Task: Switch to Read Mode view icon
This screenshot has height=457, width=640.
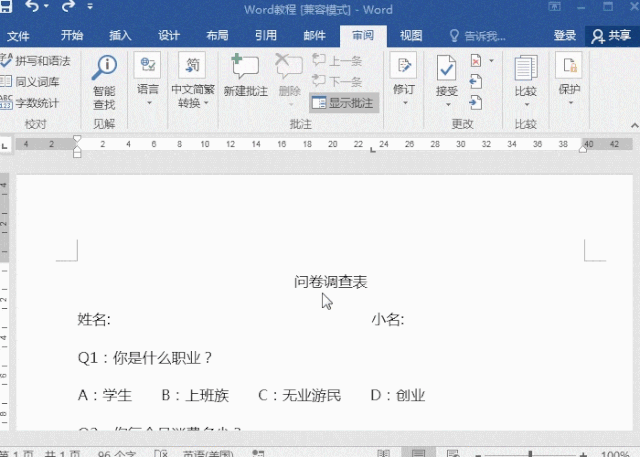Action: click(383, 453)
